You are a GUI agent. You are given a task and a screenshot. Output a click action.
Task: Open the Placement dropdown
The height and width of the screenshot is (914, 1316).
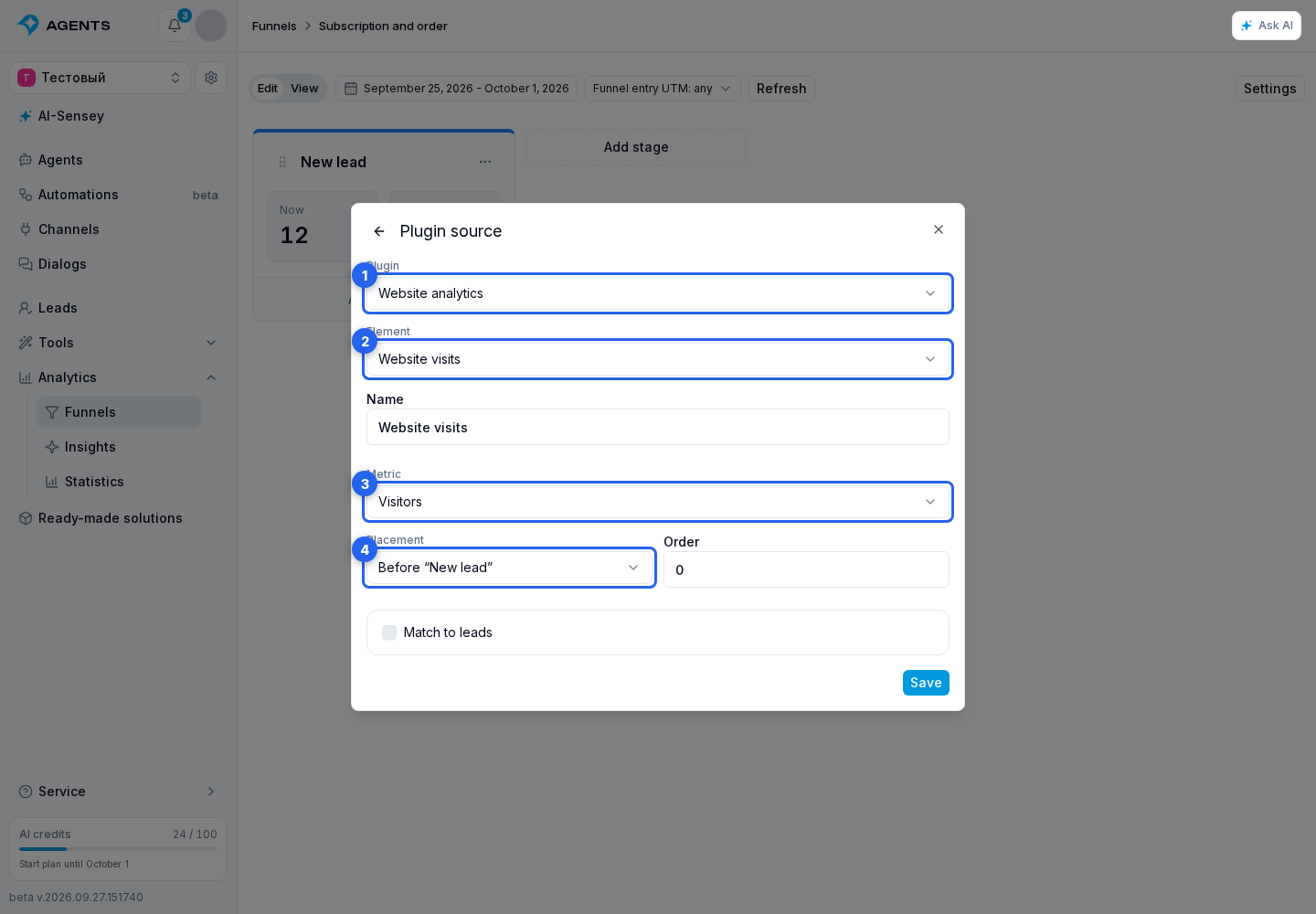tap(509, 568)
